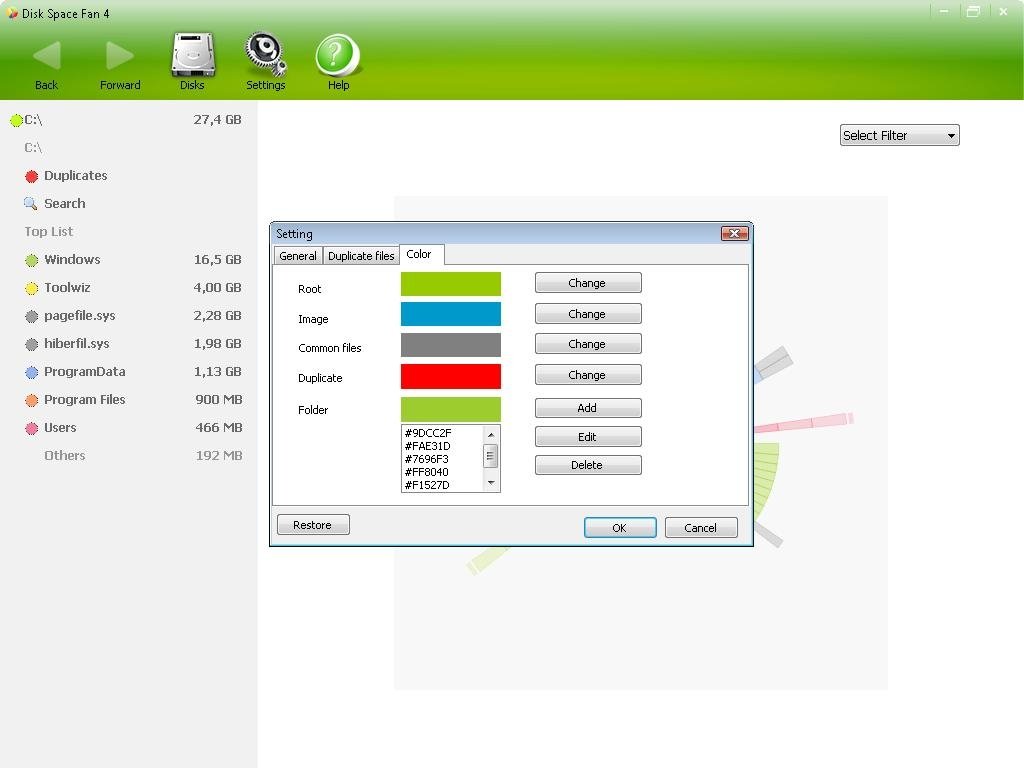Select Users folder in Top List
Viewport: 1024px width, 768px height.
coord(133,428)
